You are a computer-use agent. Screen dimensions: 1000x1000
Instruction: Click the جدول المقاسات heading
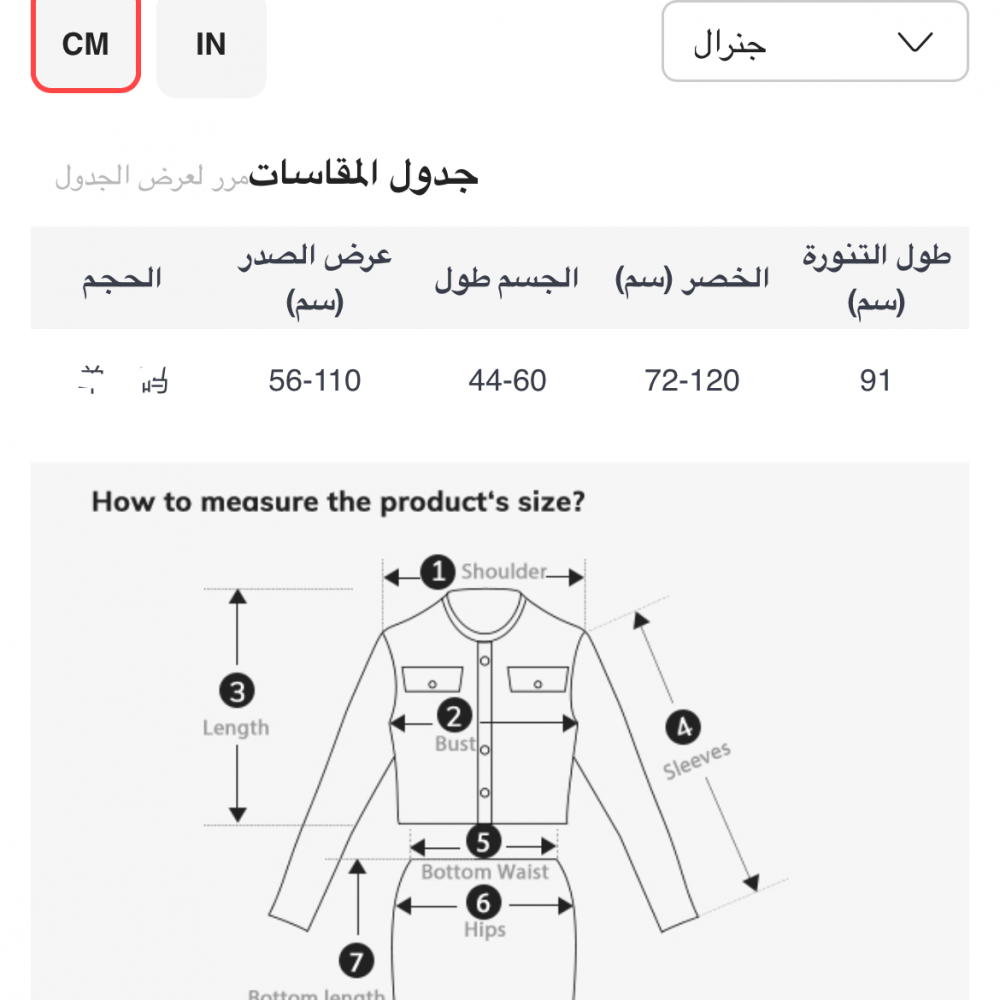[x=364, y=174]
